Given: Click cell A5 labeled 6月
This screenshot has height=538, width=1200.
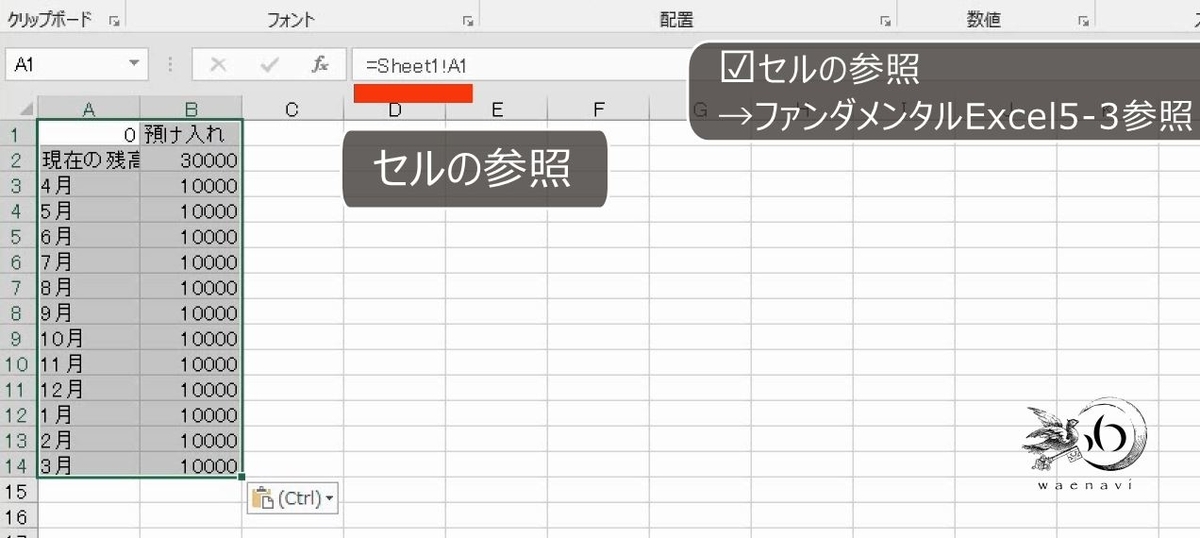Looking at the screenshot, I should (89, 236).
